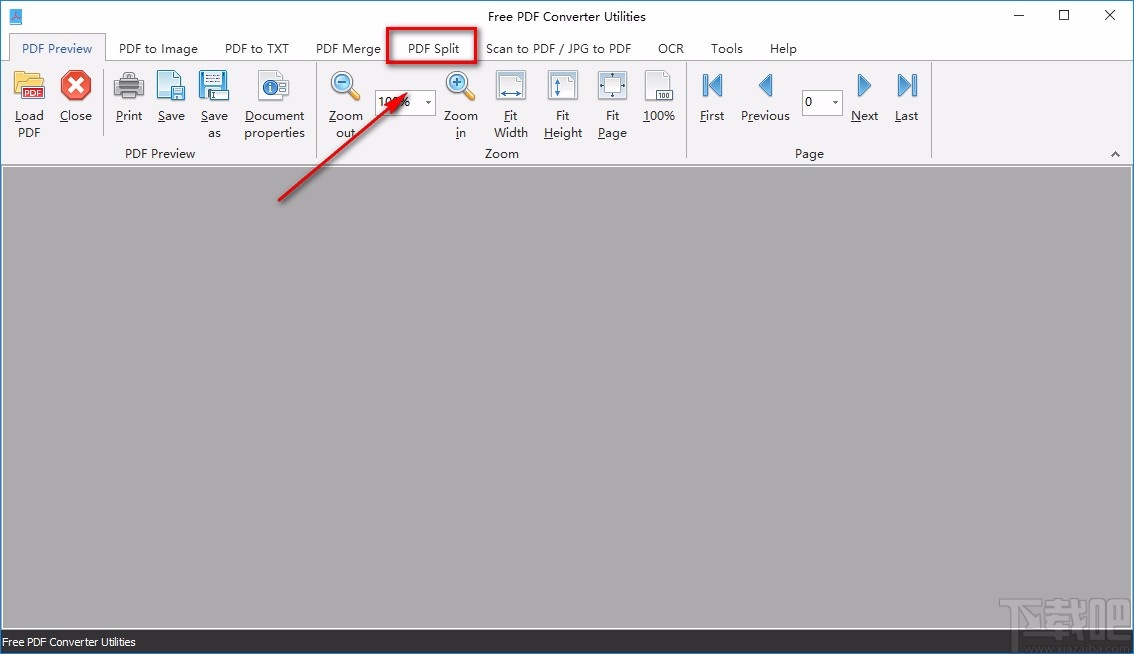1134x654 pixels.
Task: Click the Save as icon
Action: pyautogui.click(x=214, y=86)
